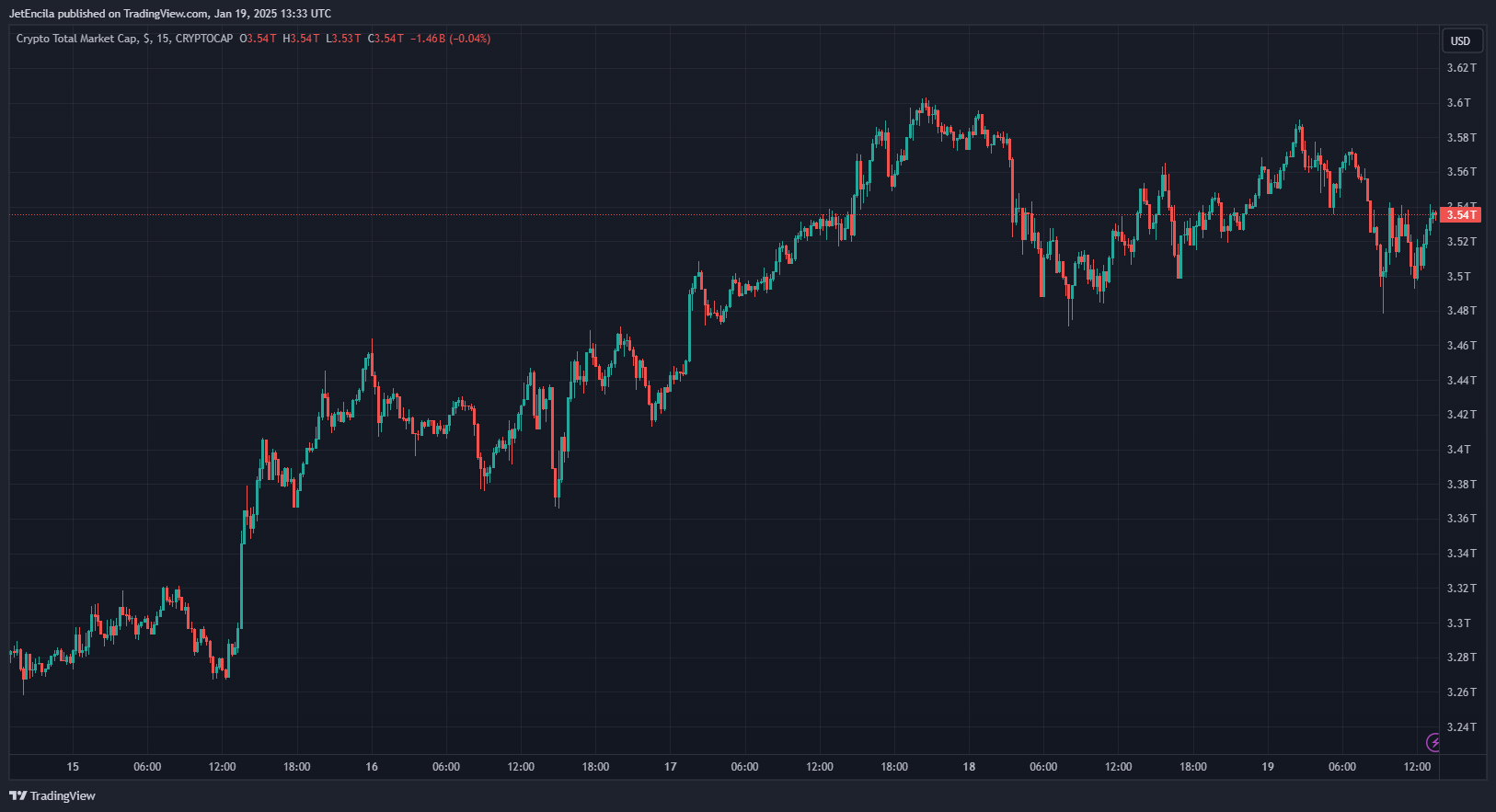Image resolution: width=1496 pixels, height=812 pixels.
Task: Click date 18 on the time axis
Action: pos(969,767)
